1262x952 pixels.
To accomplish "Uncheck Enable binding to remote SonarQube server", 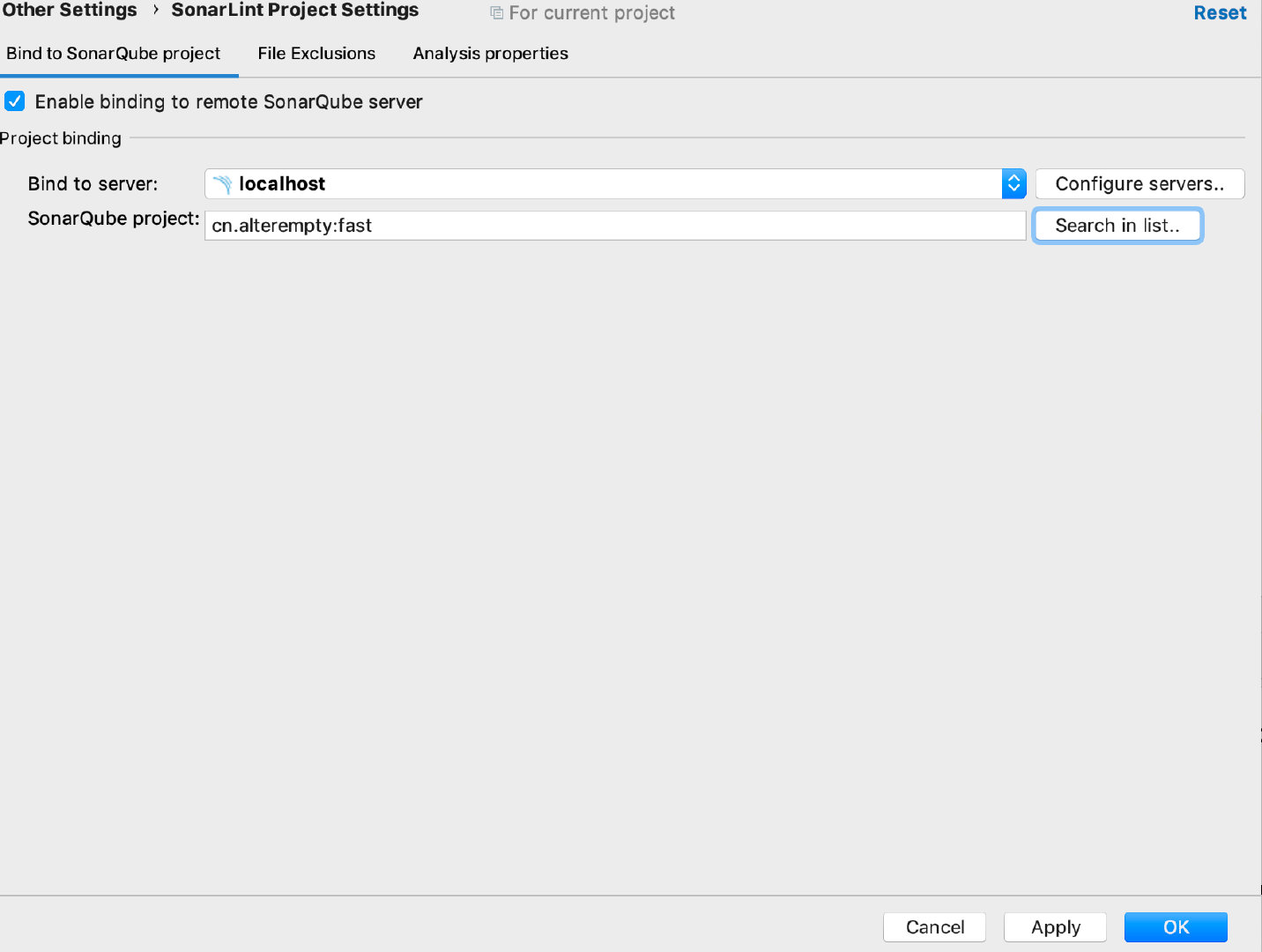I will pos(15,101).
